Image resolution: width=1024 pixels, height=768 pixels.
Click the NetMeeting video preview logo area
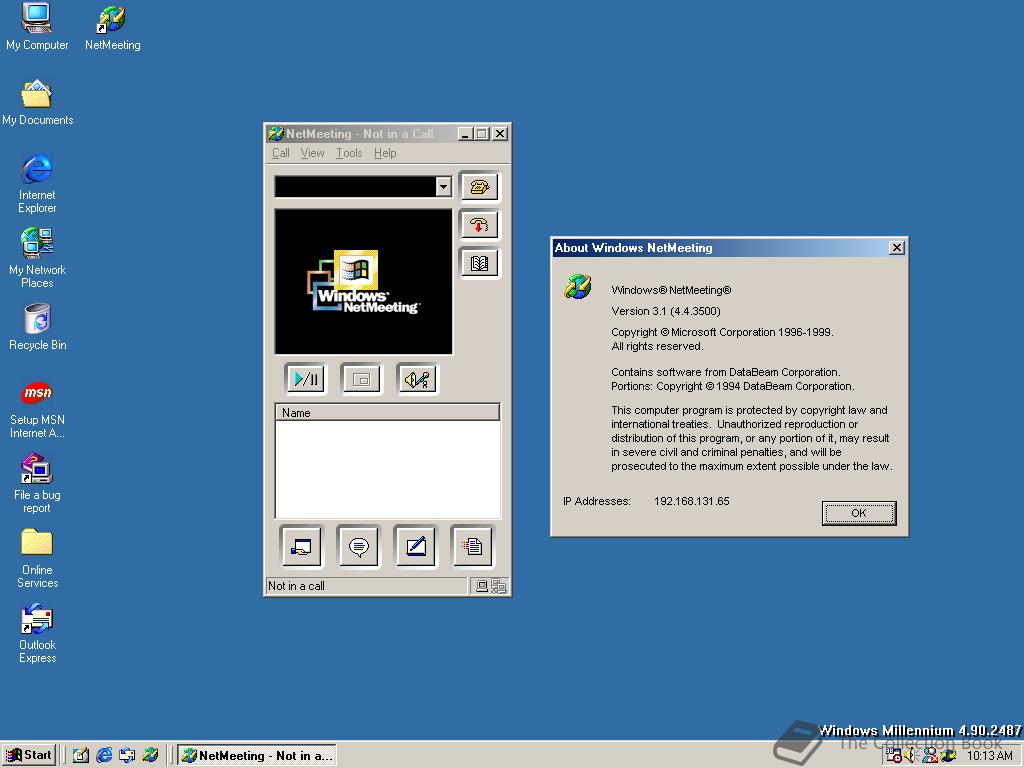click(x=364, y=282)
